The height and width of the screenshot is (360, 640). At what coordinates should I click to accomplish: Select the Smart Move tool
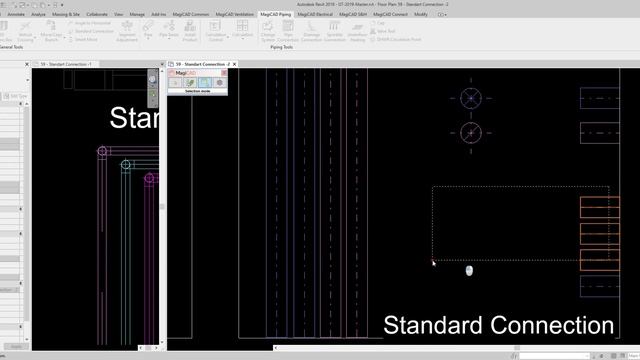83,39
